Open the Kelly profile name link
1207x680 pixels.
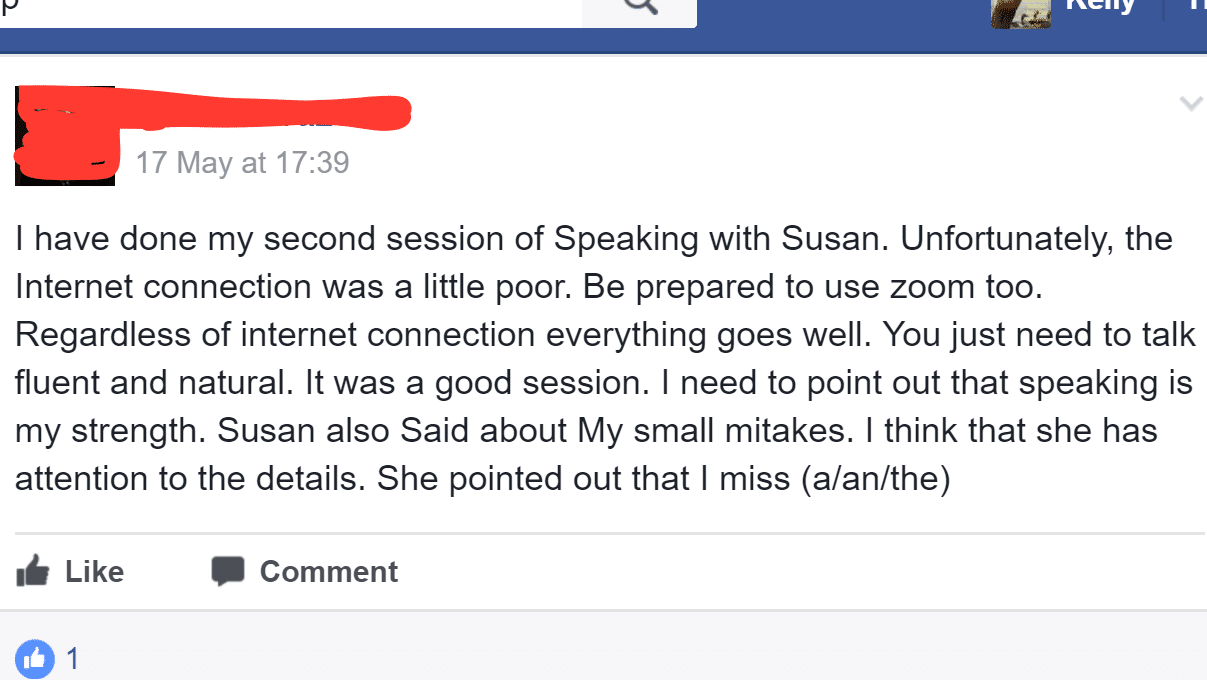click(x=1102, y=6)
